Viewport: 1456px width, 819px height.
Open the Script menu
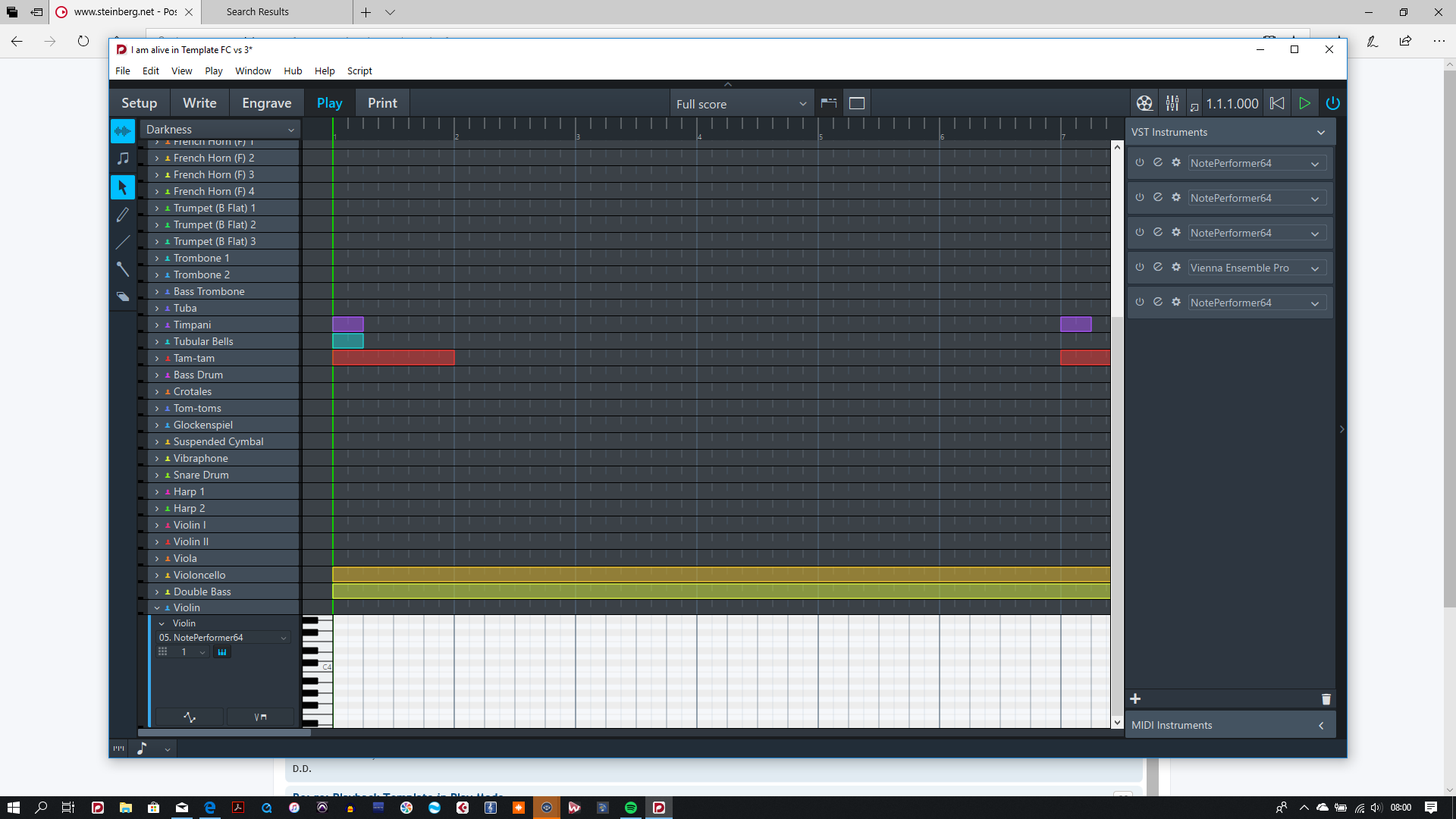(359, 71)
